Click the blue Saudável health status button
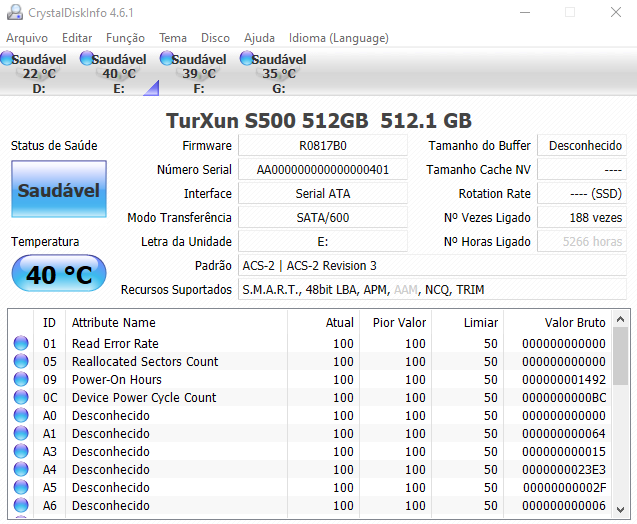This screenshot has width=637, height=524. click(59, 189)
